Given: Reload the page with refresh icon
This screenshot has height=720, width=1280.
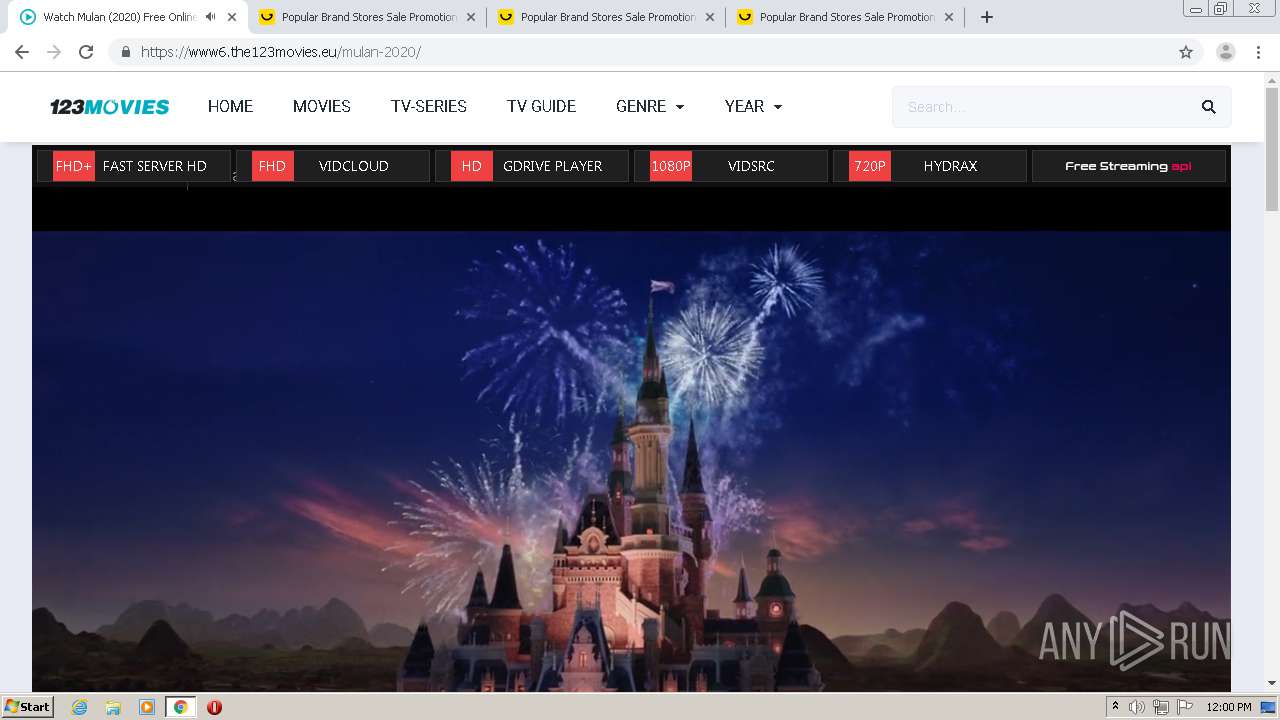Looking at the screenshot, I should [86, 52].
